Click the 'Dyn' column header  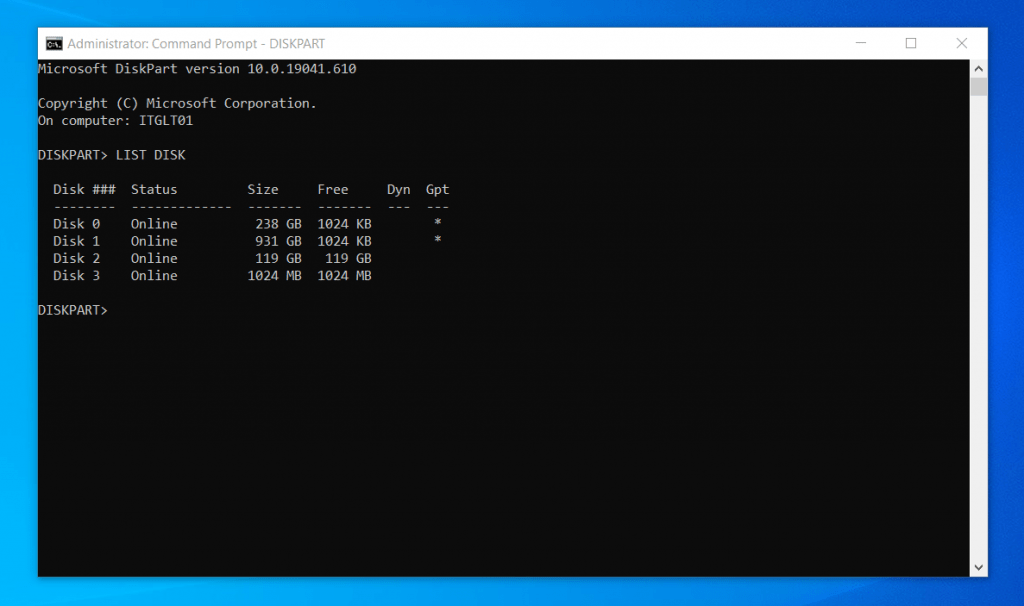[x=398, y=189]
